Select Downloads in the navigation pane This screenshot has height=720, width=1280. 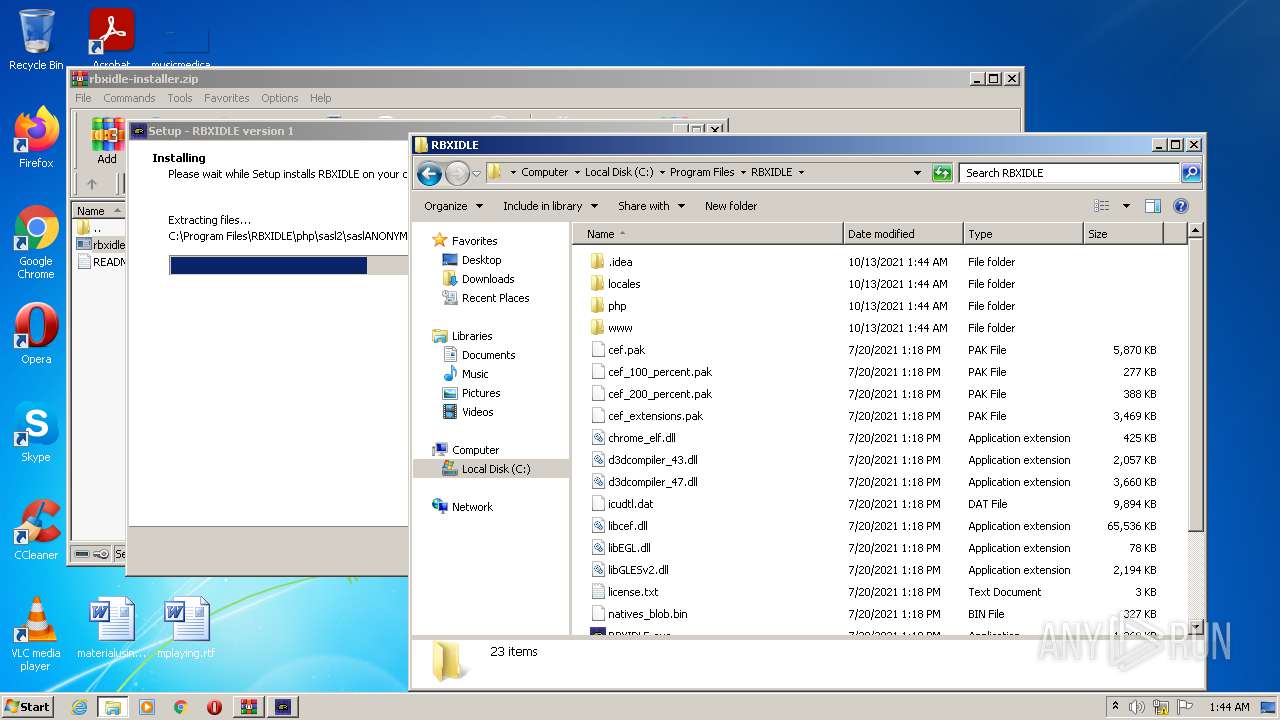tap(488, 279)
